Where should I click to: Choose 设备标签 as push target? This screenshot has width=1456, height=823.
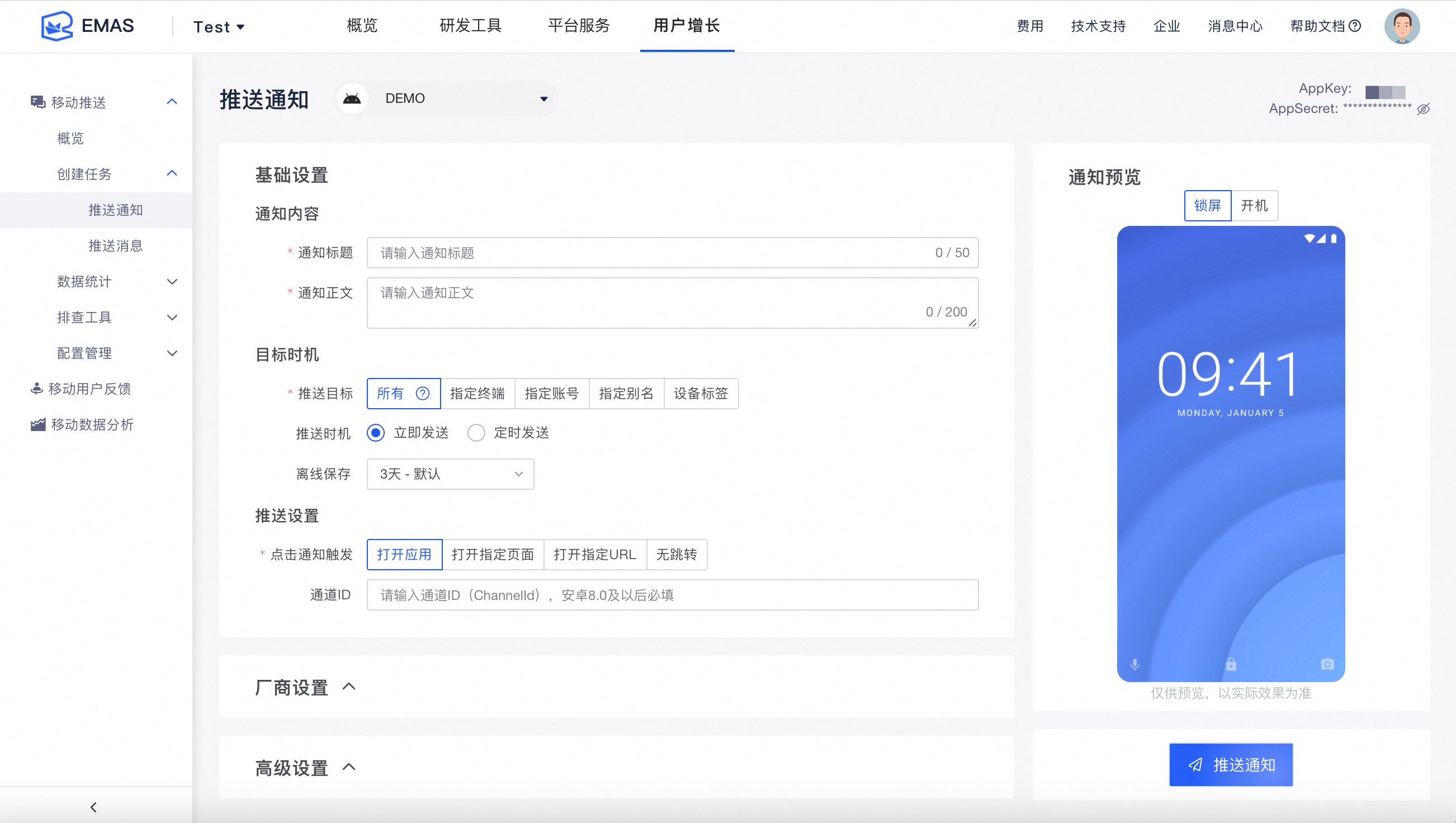tap(701, 394)
